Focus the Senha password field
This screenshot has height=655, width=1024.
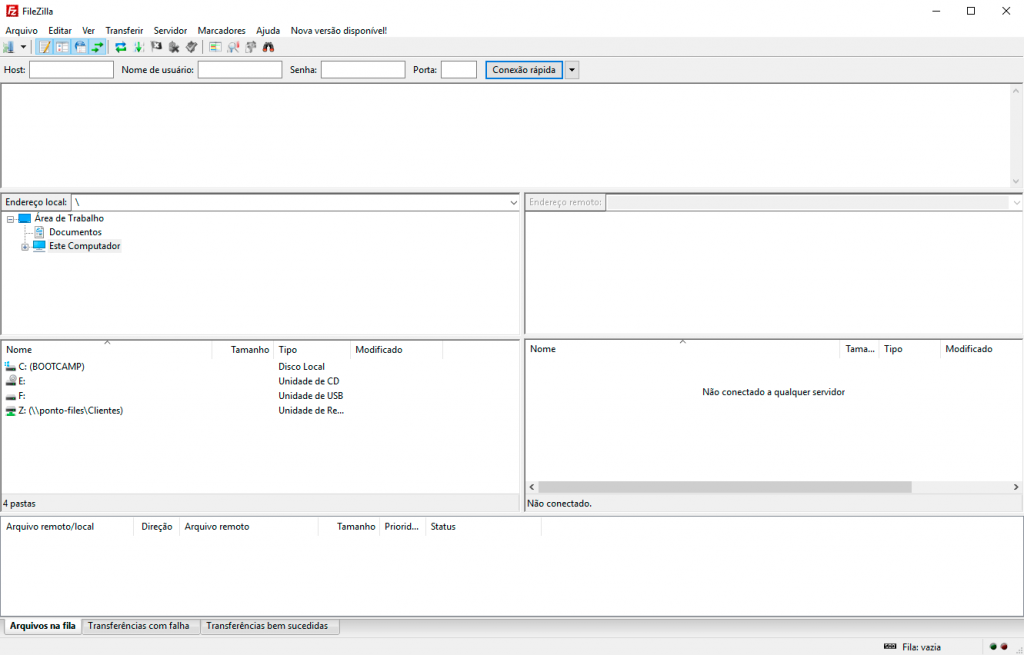(x=363, y=70)
